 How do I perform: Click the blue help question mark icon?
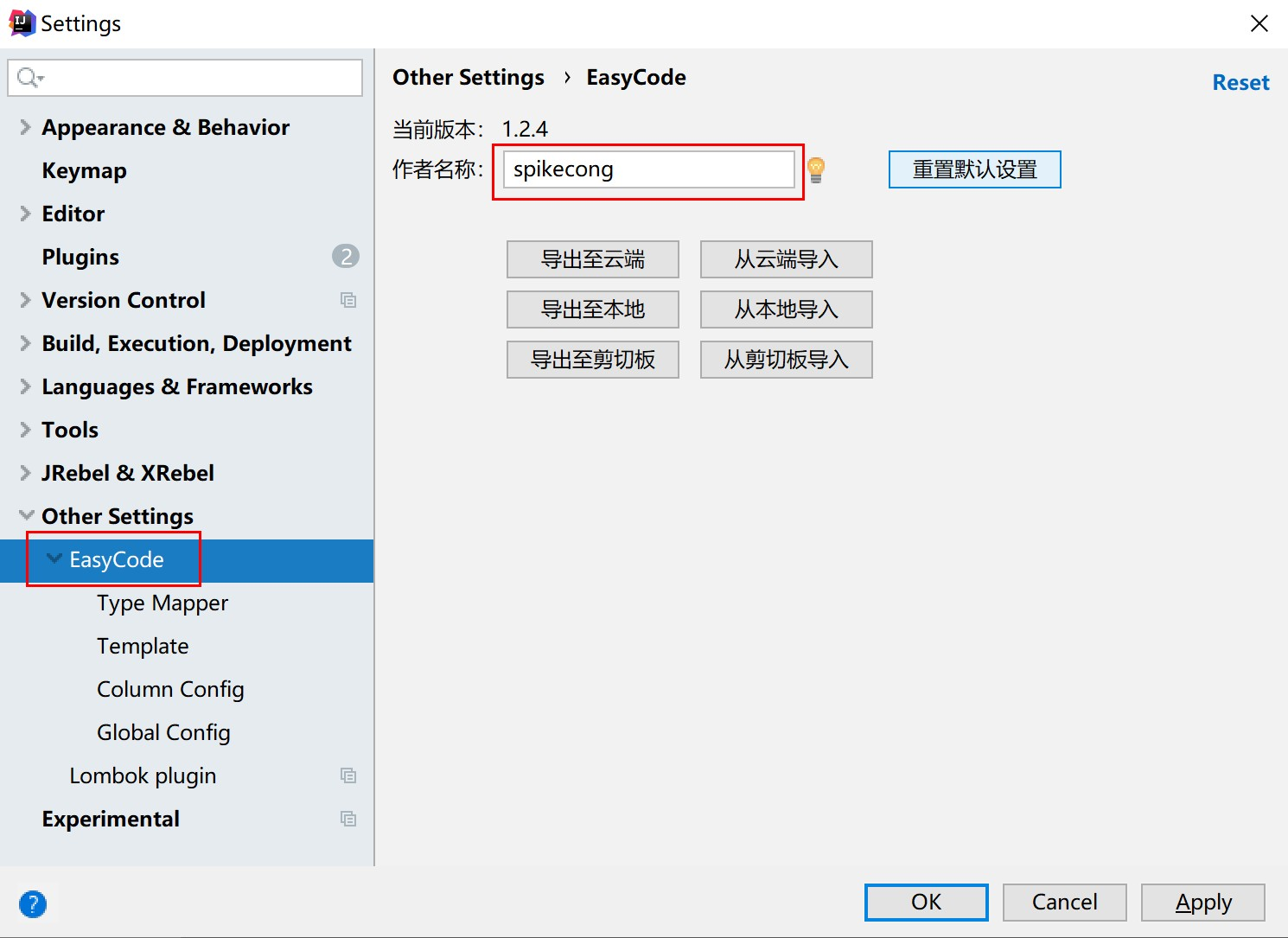[x=33, y=904]
